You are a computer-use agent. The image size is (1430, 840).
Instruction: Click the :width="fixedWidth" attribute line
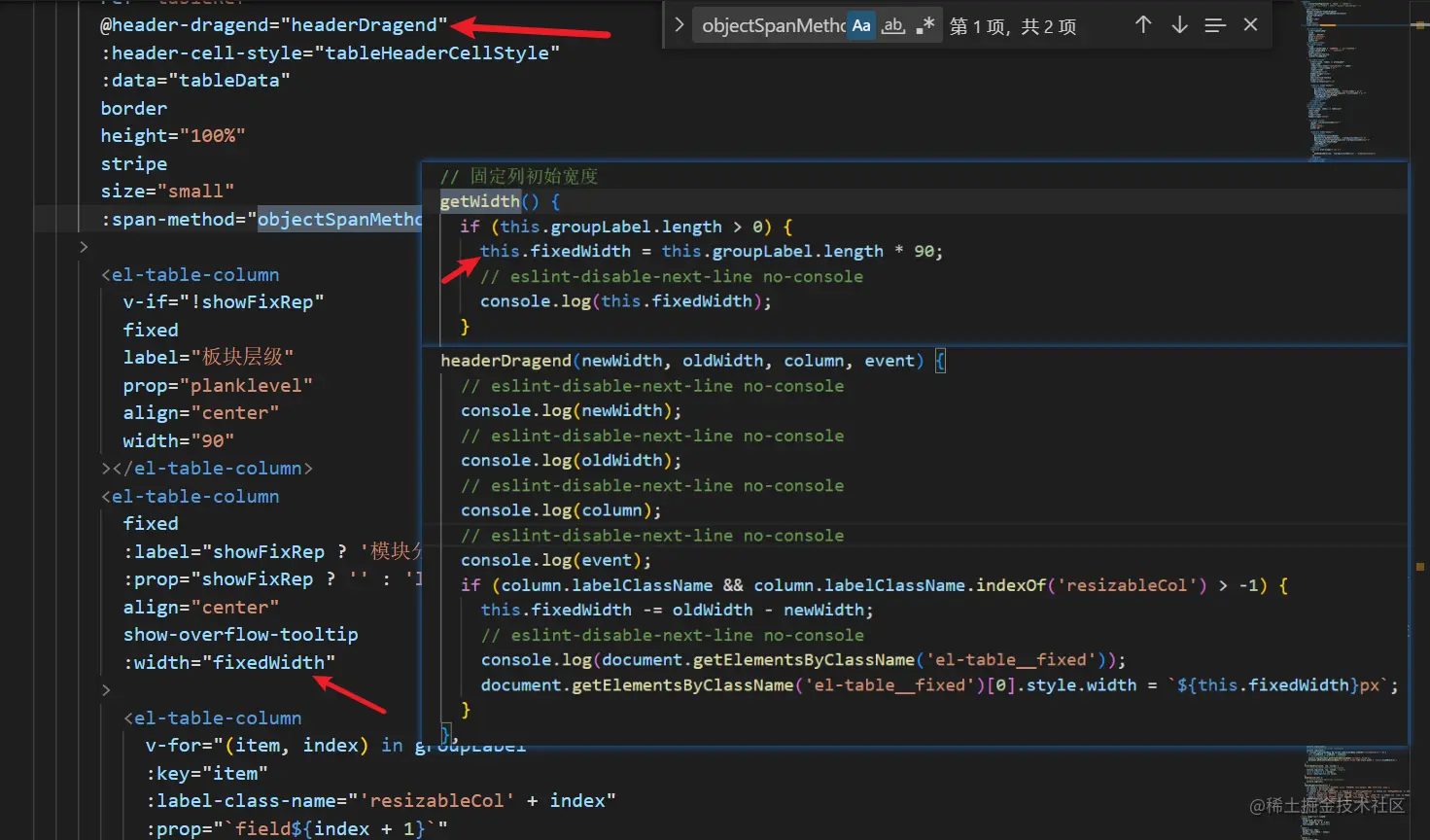(229, 662)
